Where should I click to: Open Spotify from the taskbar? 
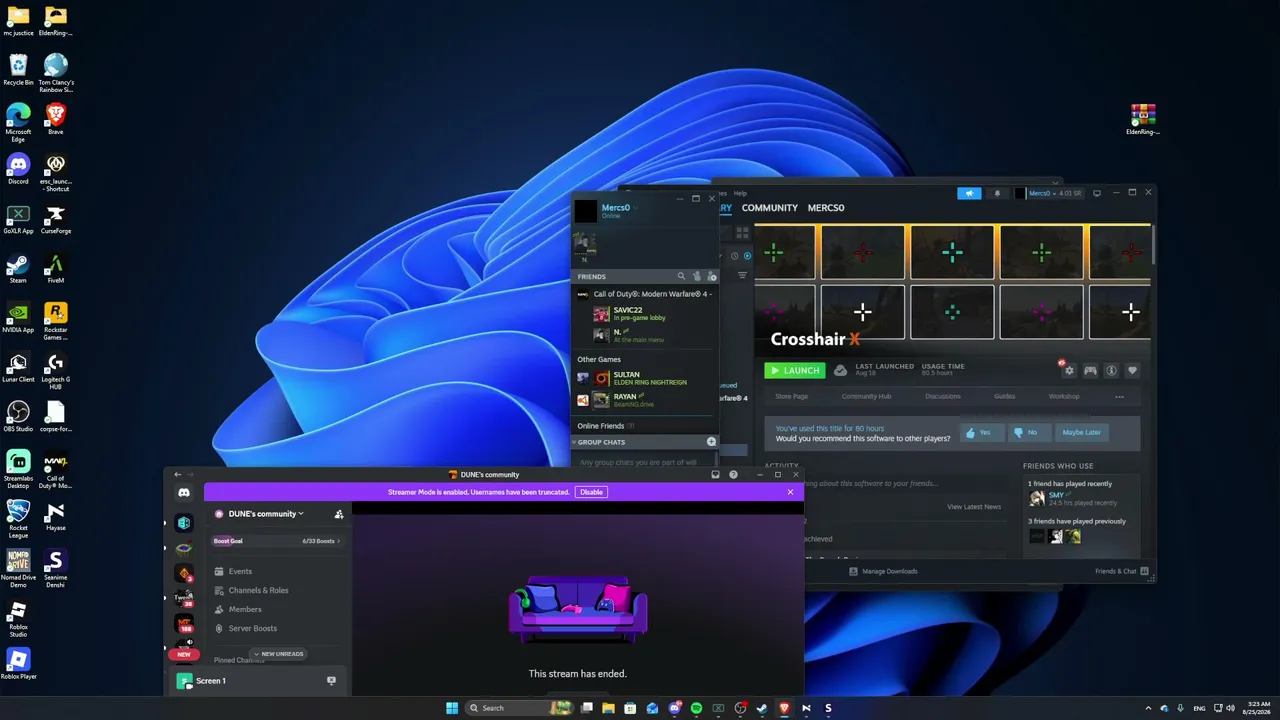pos(696,708)
